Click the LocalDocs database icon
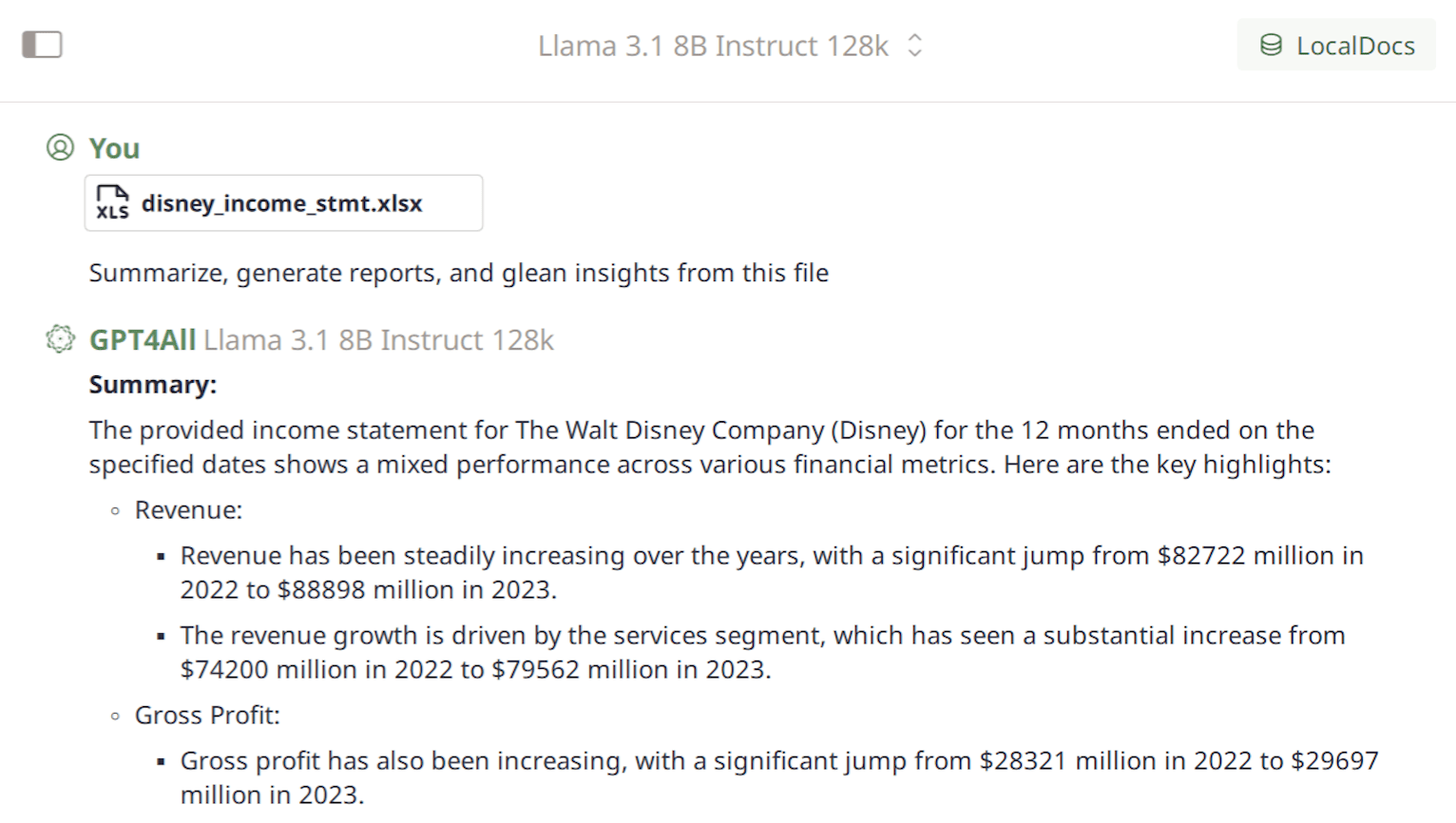Image resolution: width=1456 pixels, height=823 pixels. (x=1271, y=45)
